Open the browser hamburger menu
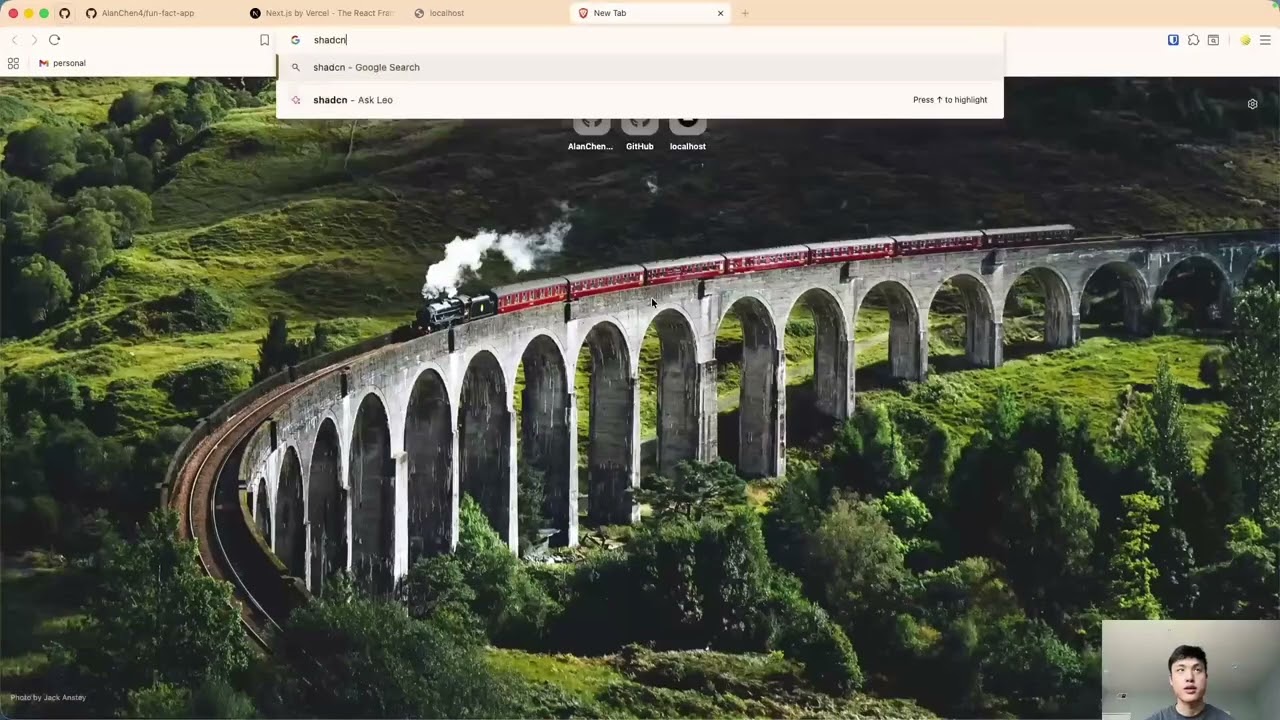 tap(1265, 40)
